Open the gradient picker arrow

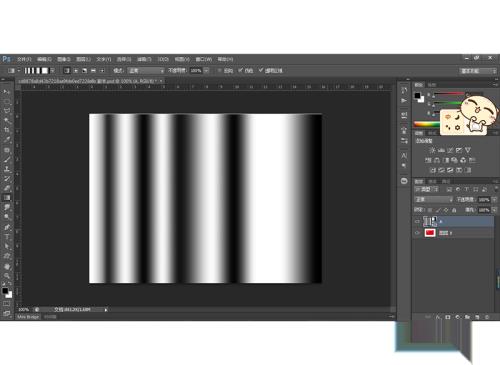pyautogui.click(x=52, y=71)
